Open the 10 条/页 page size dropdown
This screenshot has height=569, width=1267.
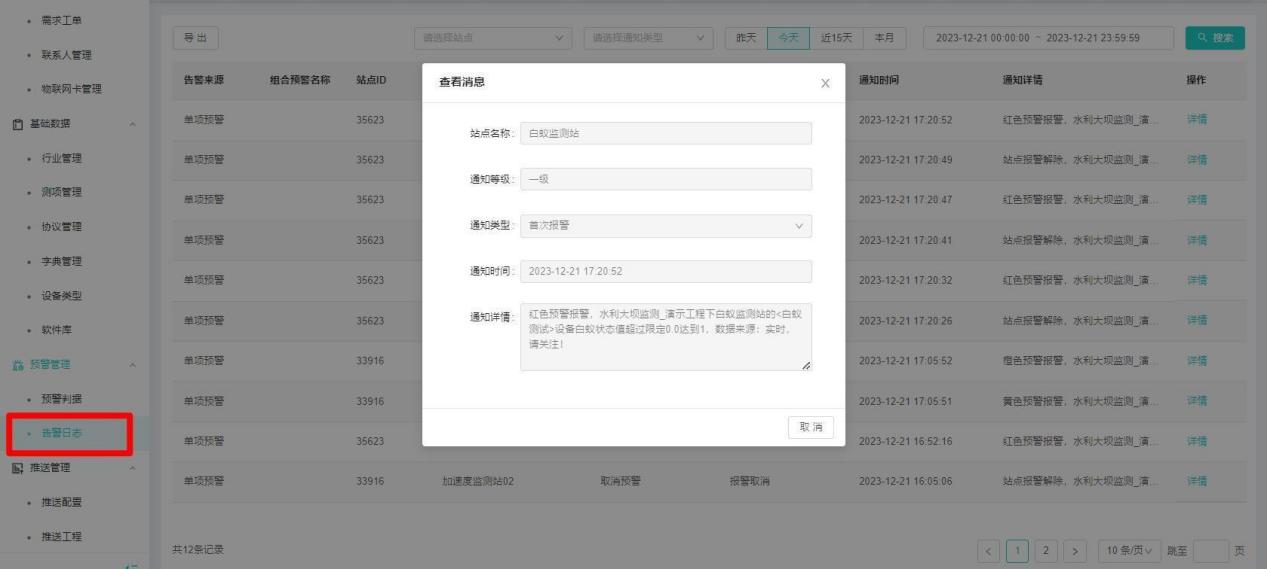1128,549
